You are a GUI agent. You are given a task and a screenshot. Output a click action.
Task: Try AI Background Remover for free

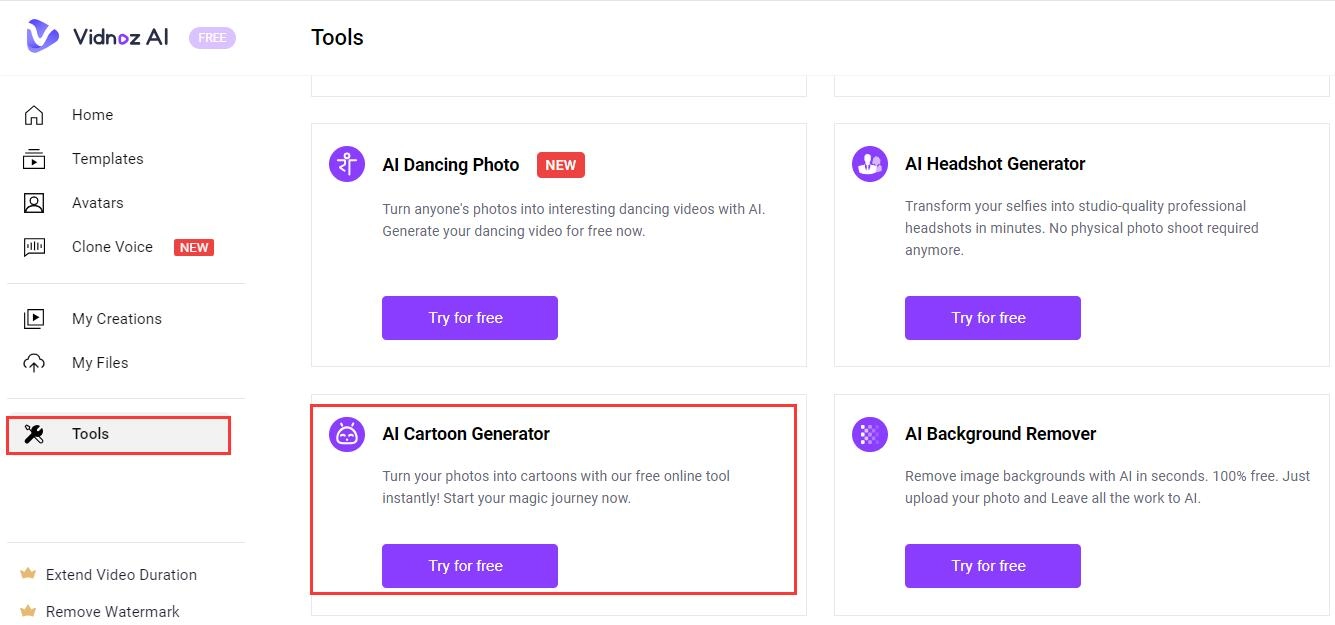tap(992, 566)
